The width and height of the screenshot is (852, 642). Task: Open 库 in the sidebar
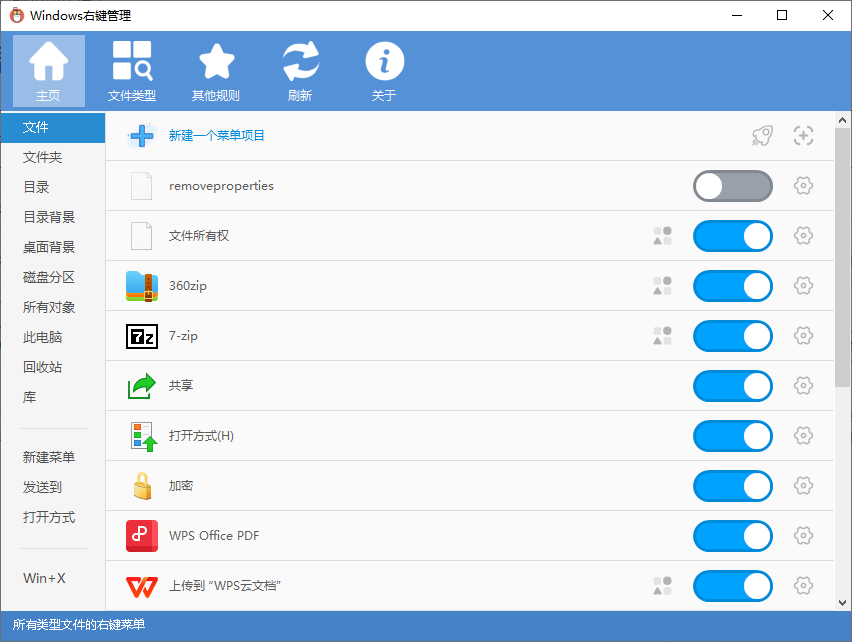53,397
